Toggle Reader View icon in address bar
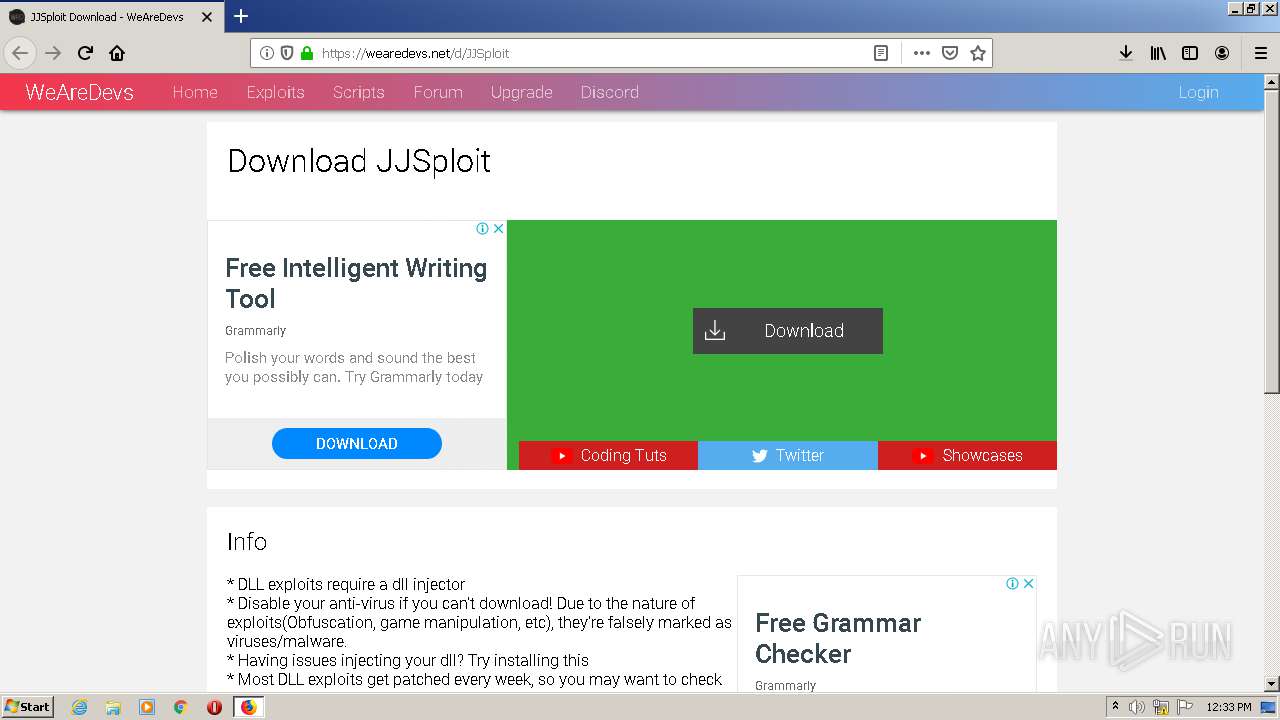The width and height of the screenshot is (1280, 720). point(881,53)
